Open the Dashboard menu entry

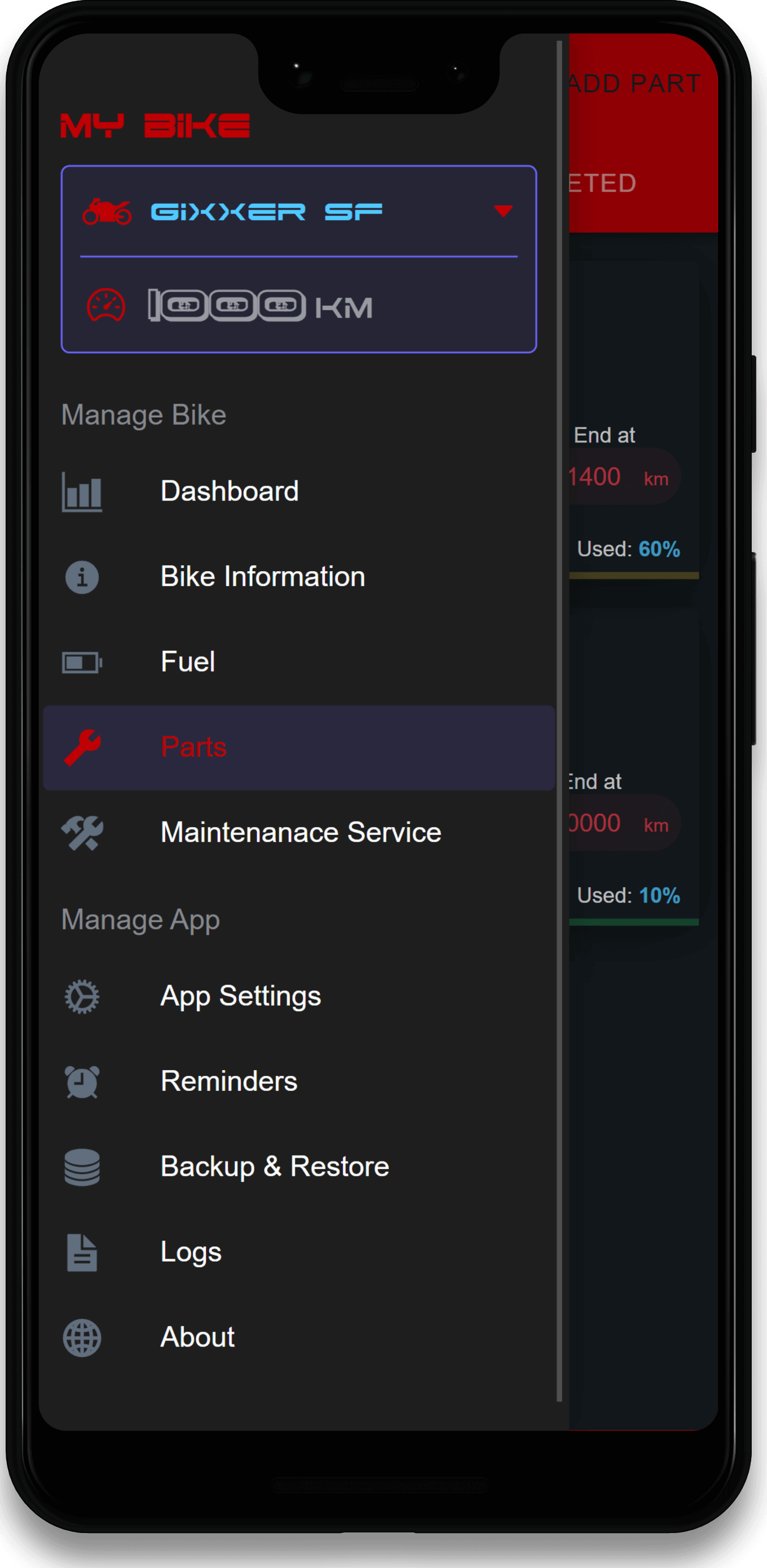point(230,491)
